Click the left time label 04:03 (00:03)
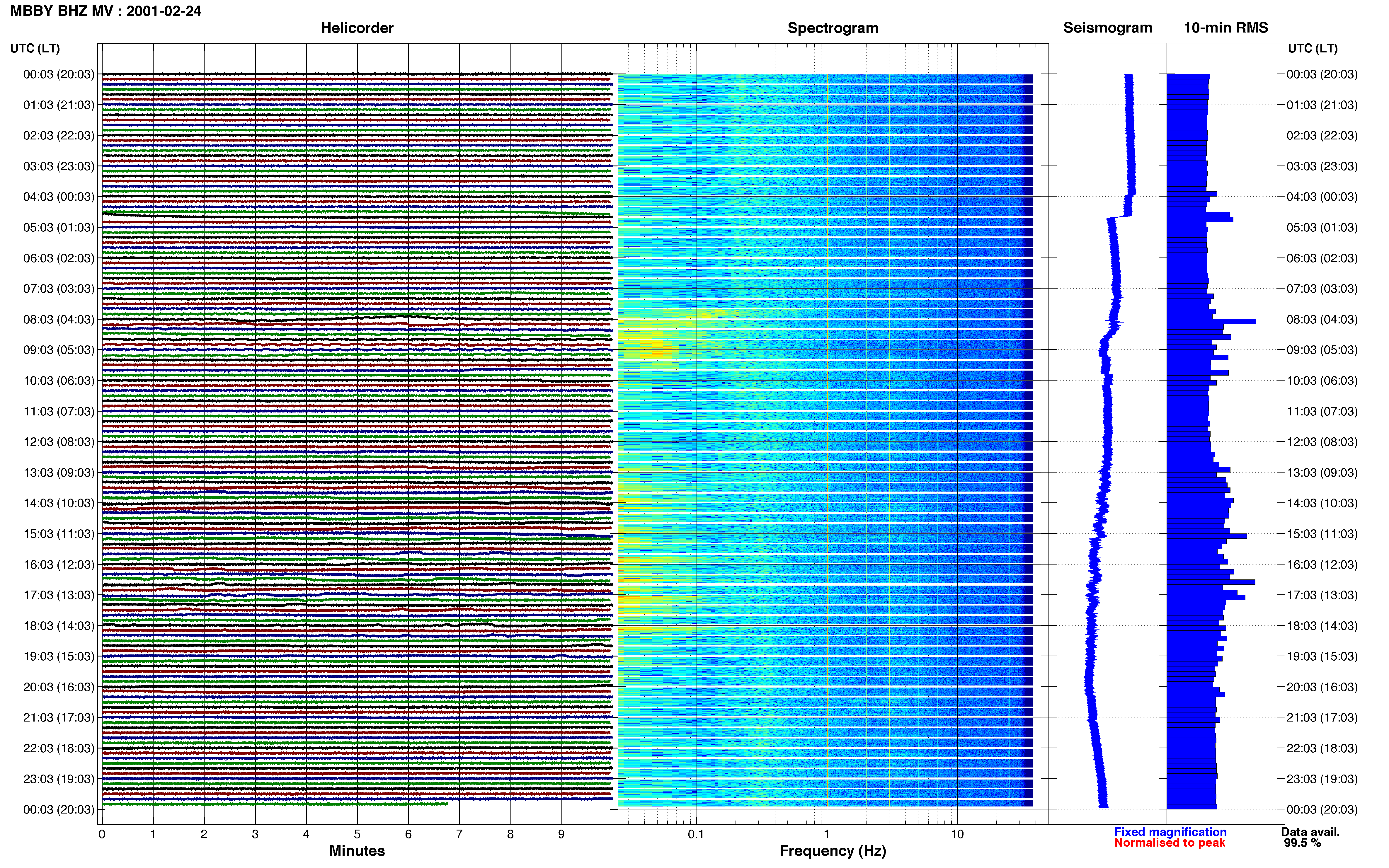The height and width of the screenshot is (868, 1389). click(59, 197)
